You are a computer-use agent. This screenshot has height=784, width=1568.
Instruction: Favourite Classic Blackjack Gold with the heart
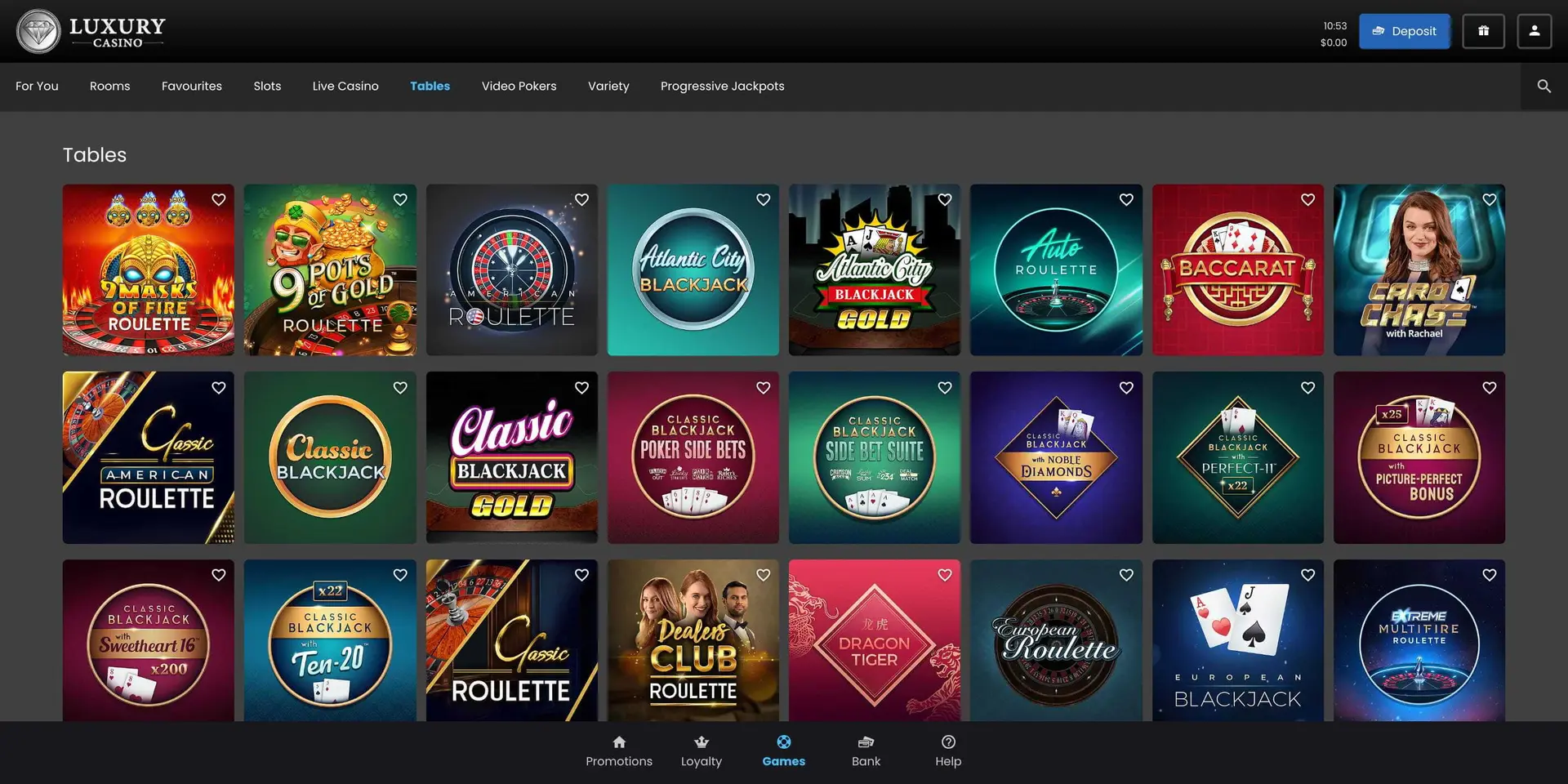581,387
